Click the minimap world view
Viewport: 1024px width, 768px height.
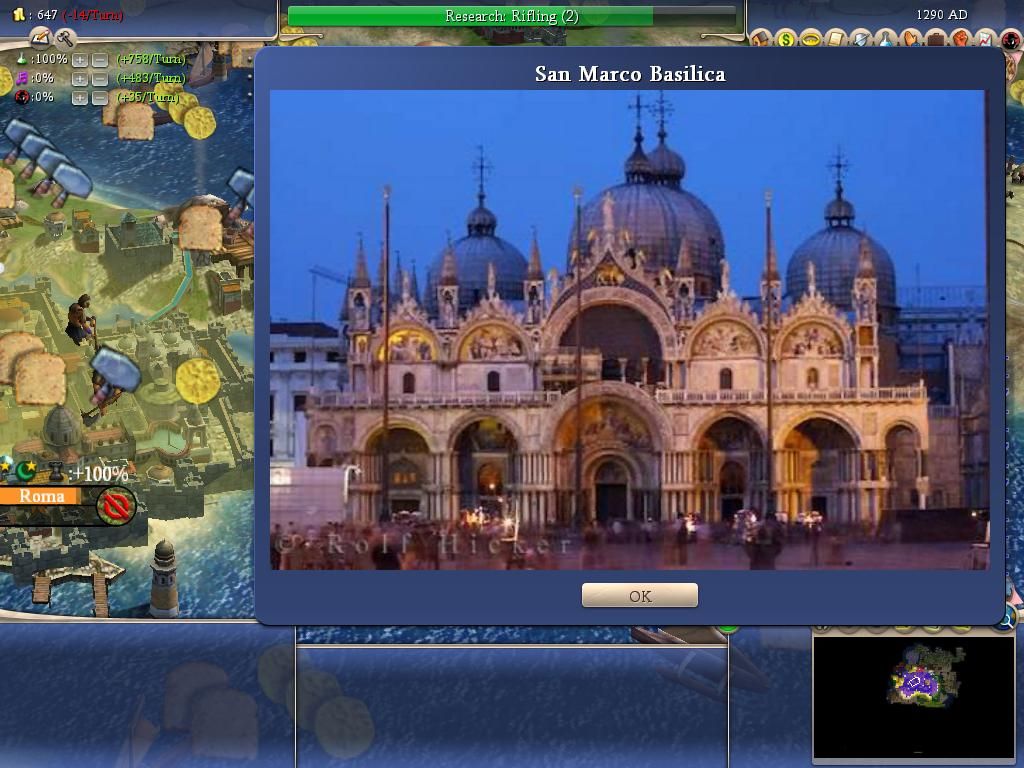(x=913, y=697)
